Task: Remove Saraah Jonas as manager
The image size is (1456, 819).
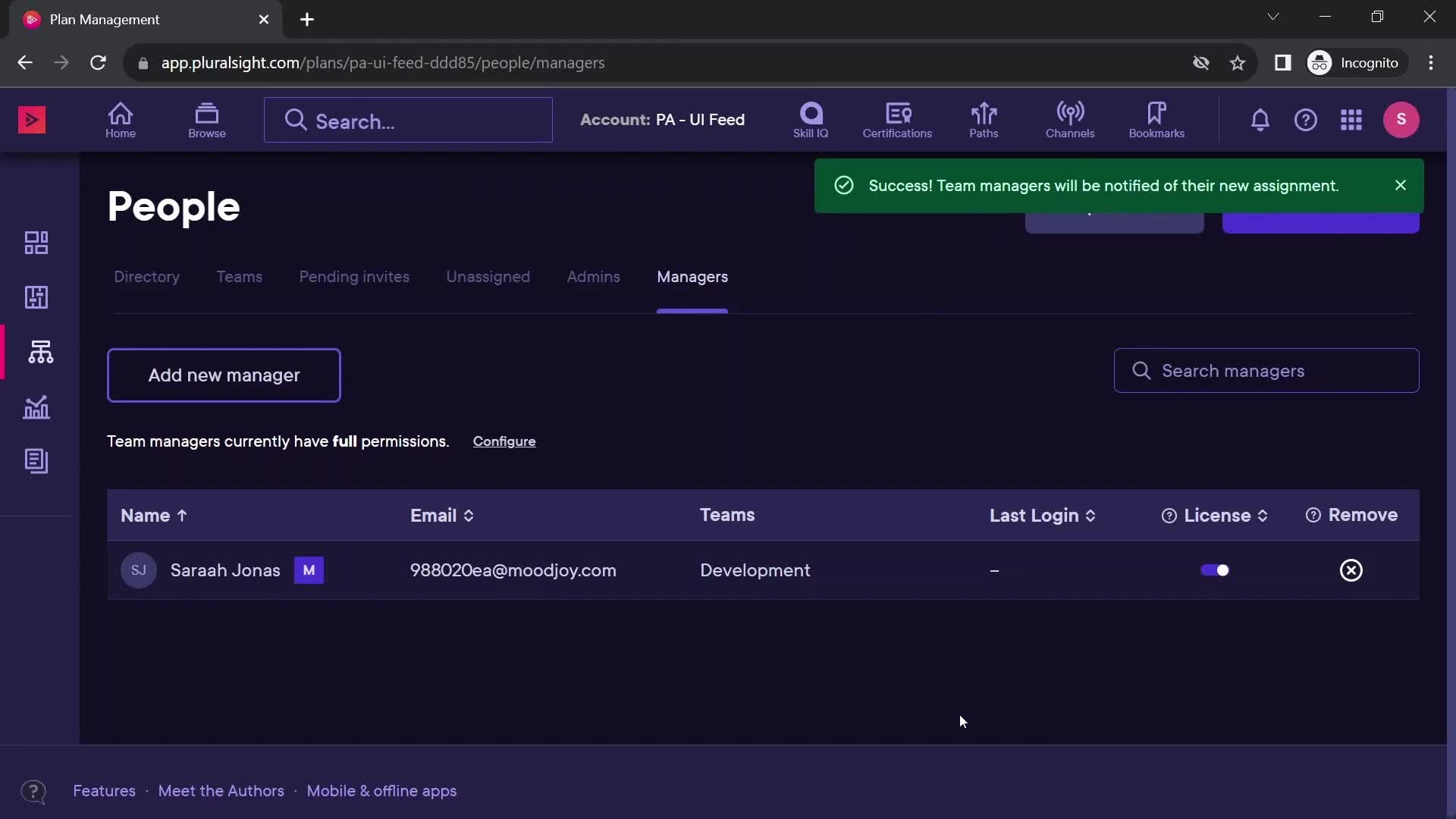Action: [1351, 570]
